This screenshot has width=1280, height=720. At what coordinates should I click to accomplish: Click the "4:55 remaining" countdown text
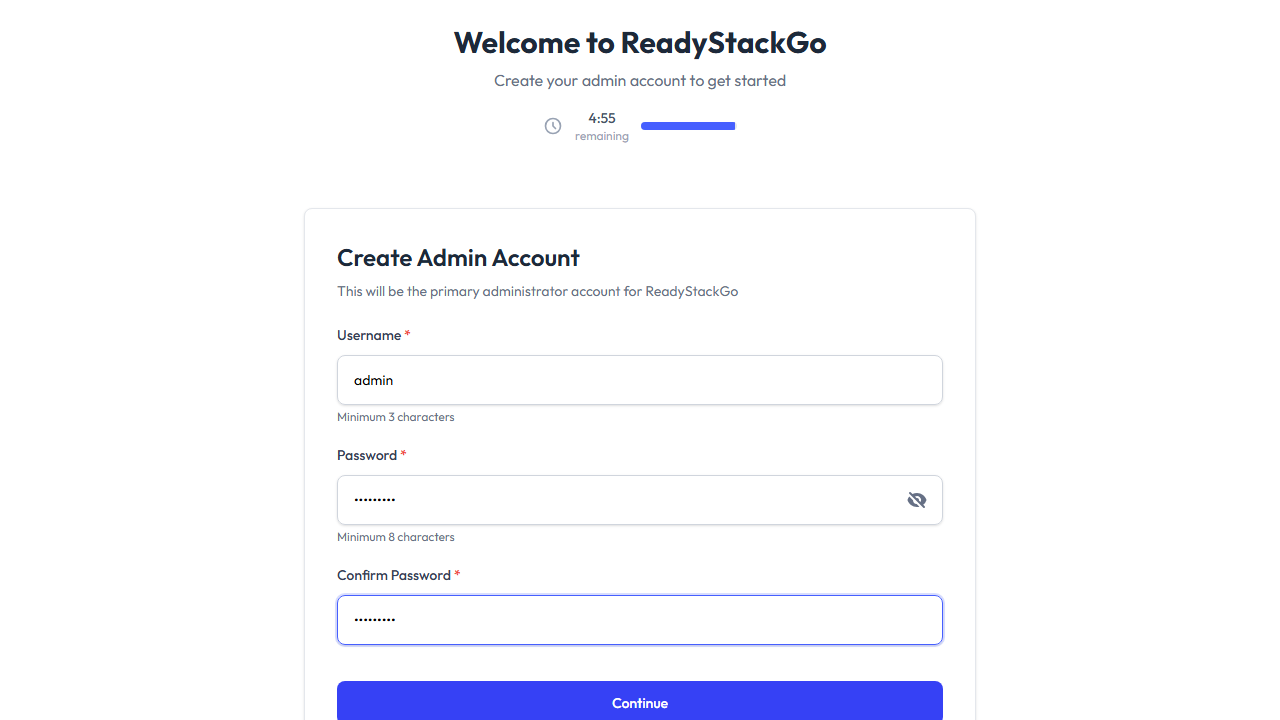(x=602, y=126)
